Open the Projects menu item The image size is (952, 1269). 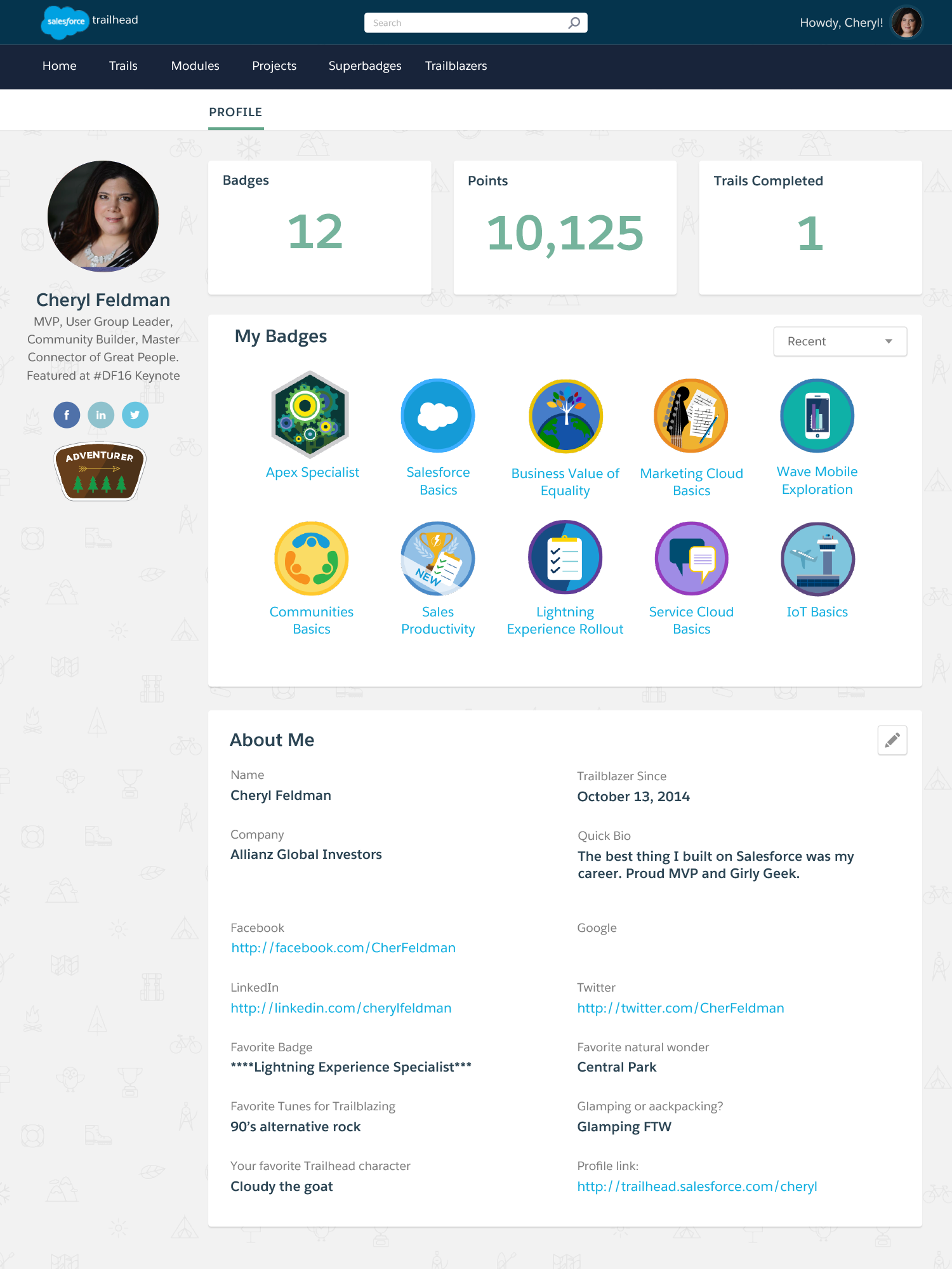click(274, 66)
